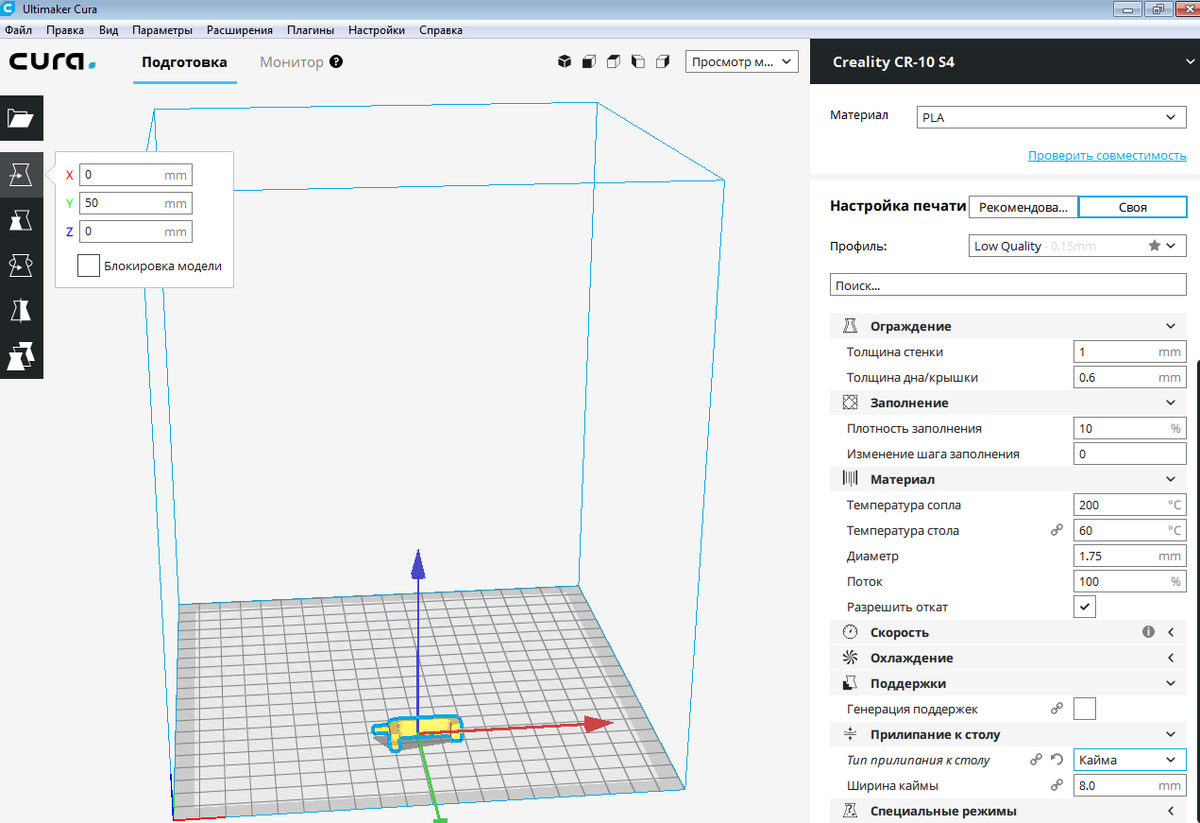Image resolution: width=1200 pixels, height=823 pixels.
Task: Switch camera to the top view cube
Action: click(x=614, y=62)
